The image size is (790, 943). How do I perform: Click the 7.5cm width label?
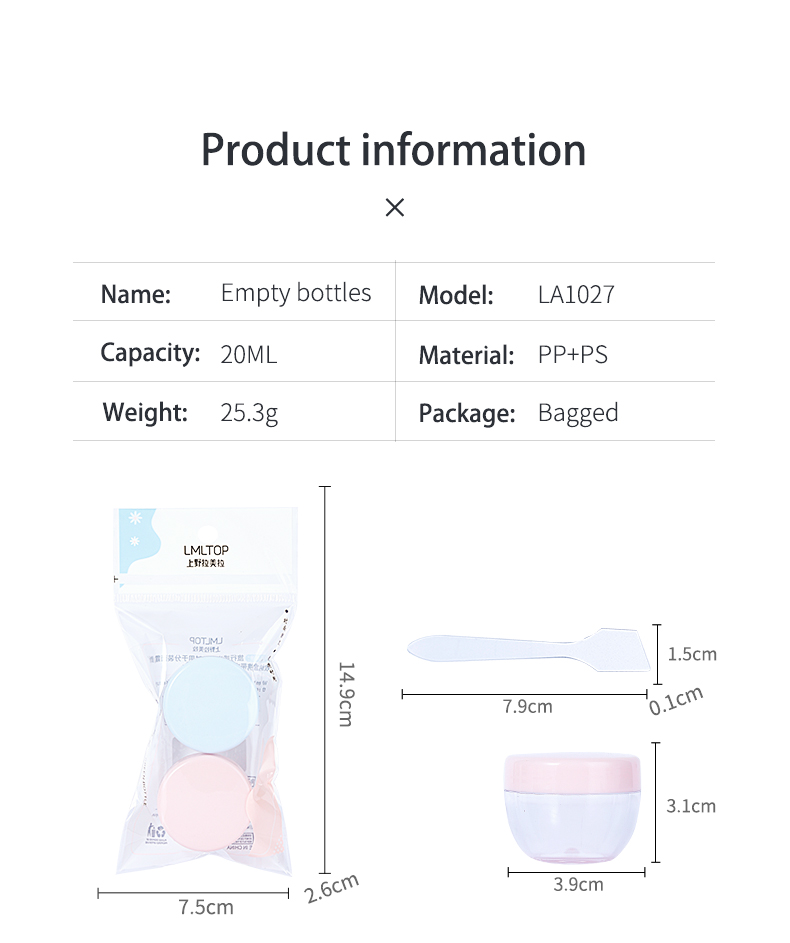tap(206, 907)
